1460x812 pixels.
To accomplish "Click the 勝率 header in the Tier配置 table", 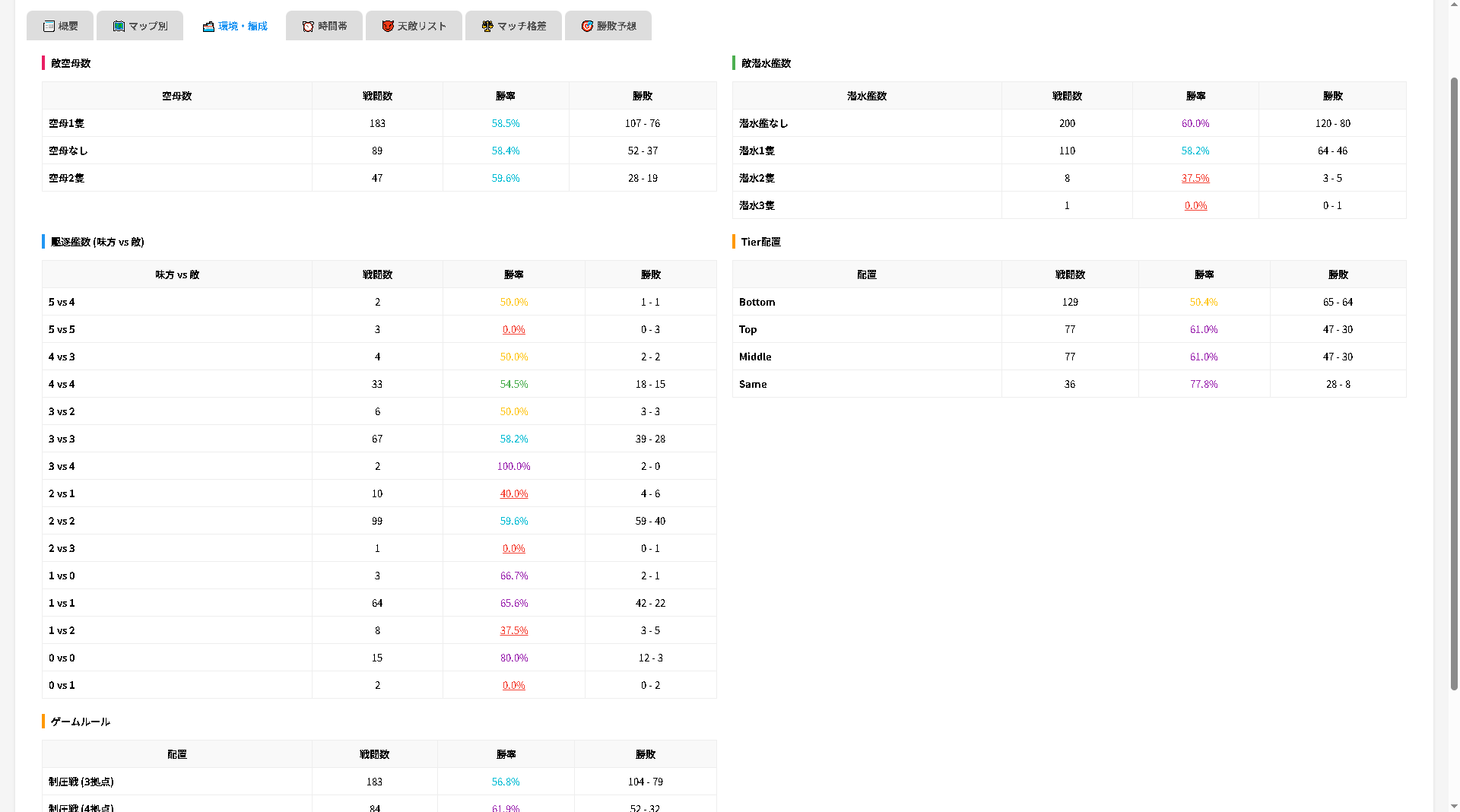I will coord(1204,274).
